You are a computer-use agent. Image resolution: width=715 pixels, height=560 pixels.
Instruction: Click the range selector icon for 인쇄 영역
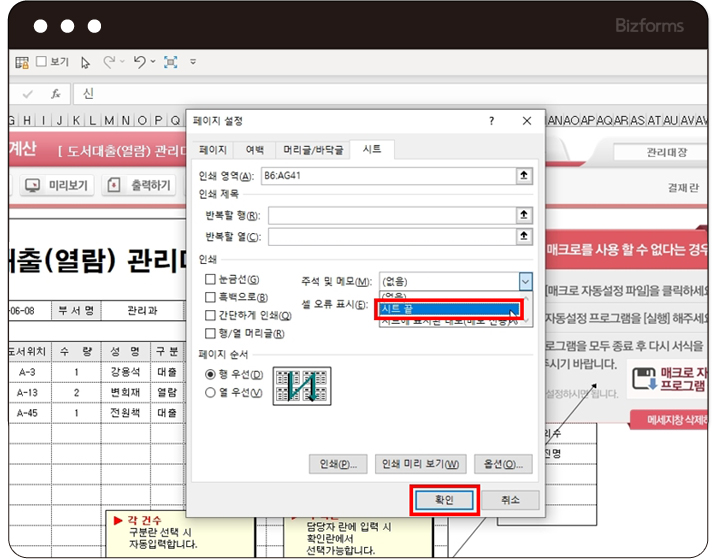coord(523,176)
